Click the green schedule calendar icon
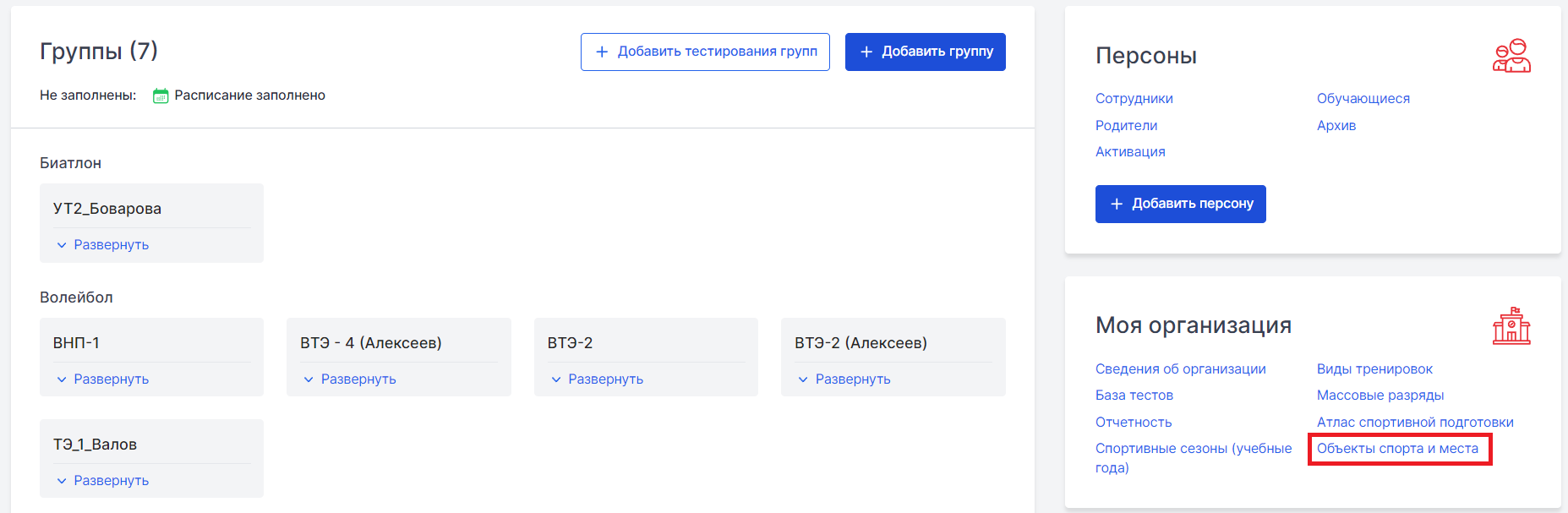The image size is (1568, 513). (160, 96)
